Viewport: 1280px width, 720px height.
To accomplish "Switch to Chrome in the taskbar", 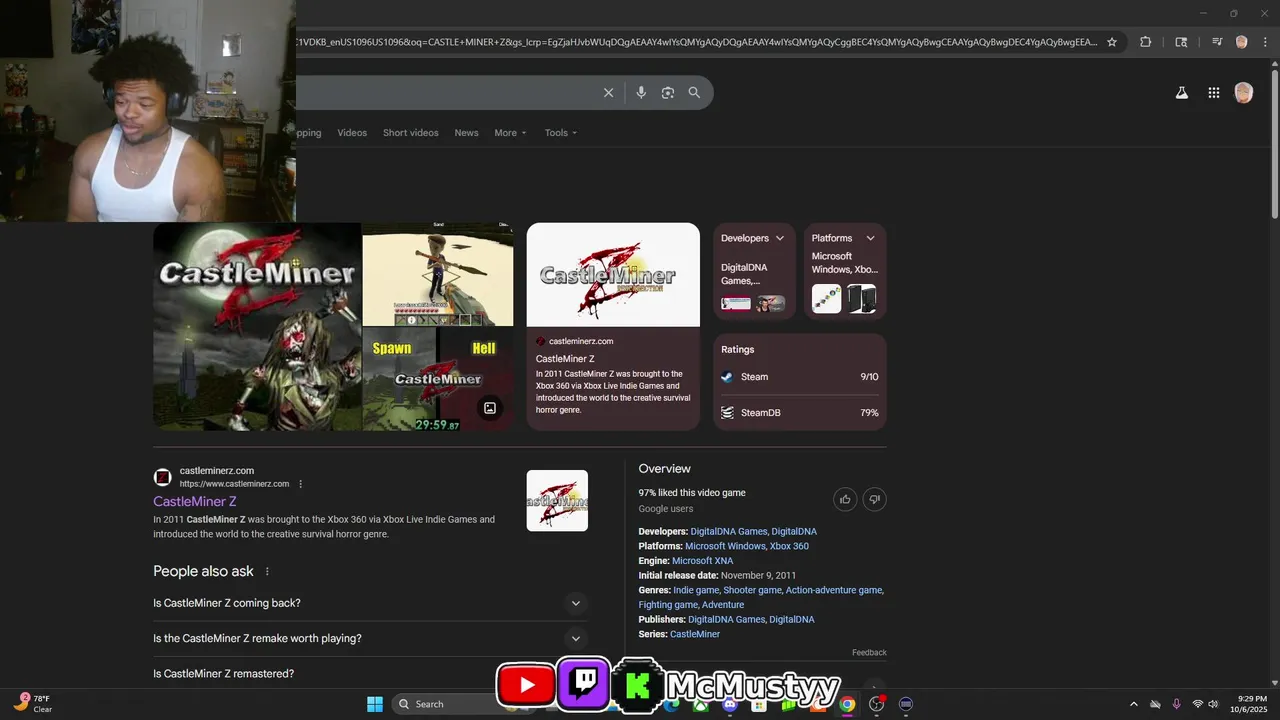I will [x=847, y=704].
